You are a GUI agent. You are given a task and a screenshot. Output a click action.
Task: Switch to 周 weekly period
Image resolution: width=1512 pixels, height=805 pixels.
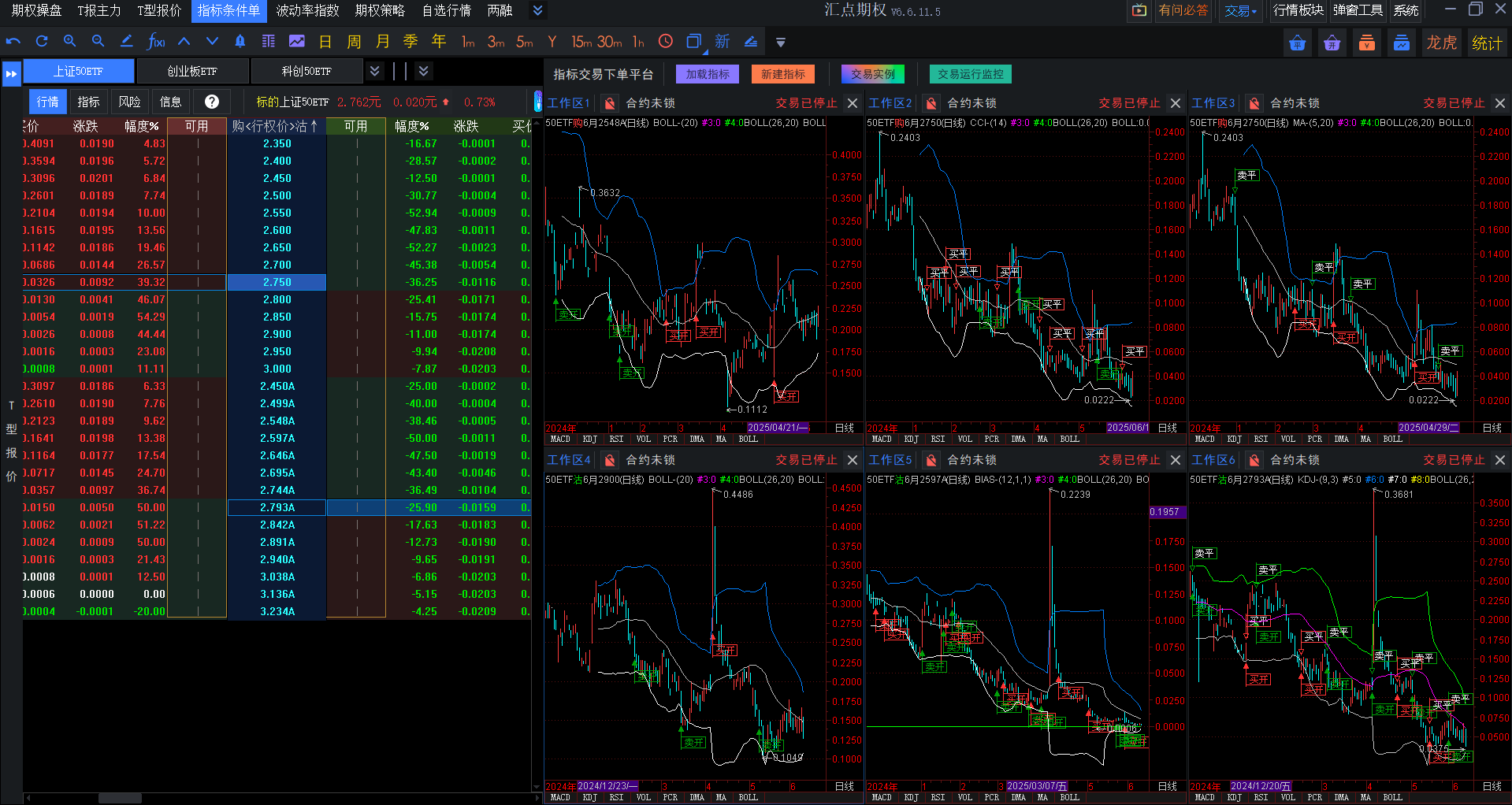pyautogui.click(x=355, y=42)
